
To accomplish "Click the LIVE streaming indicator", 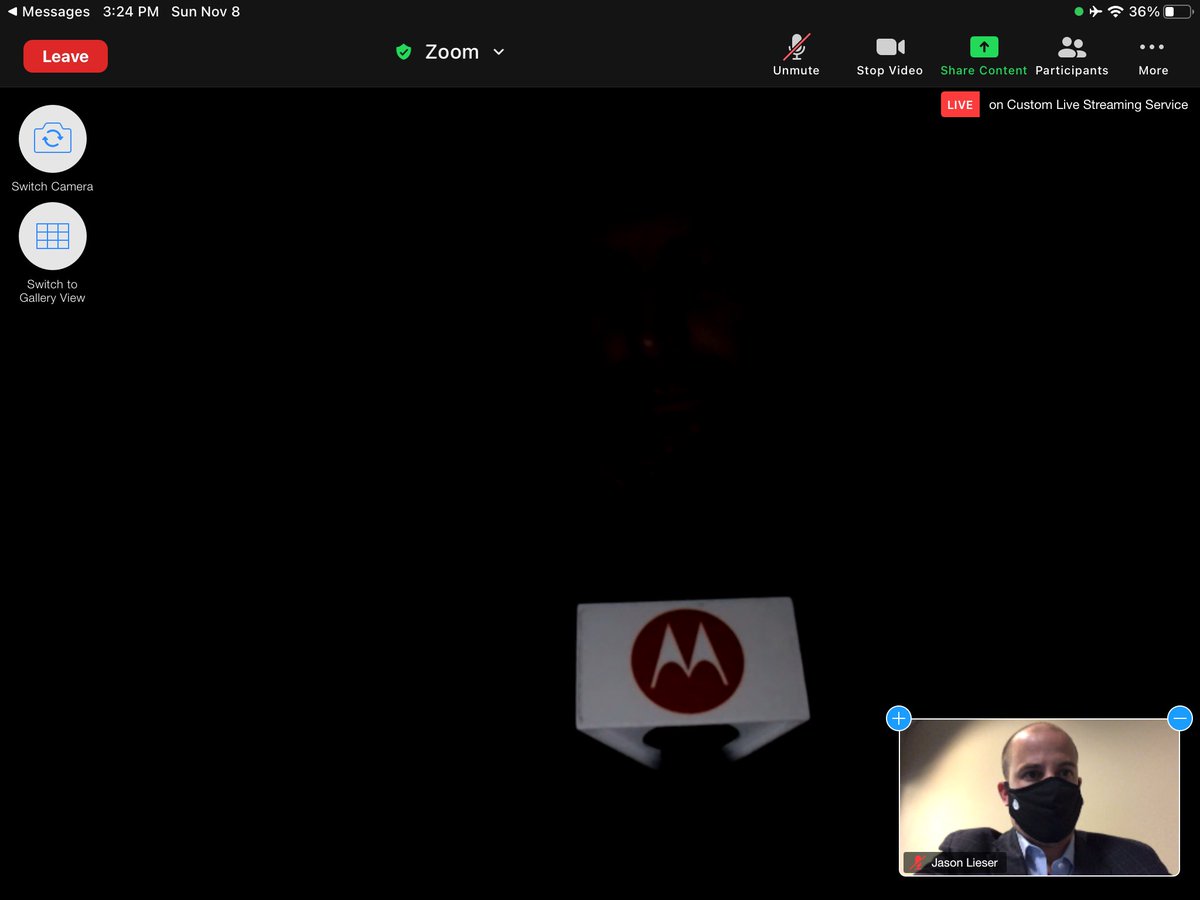I will (x=960, y=104).
